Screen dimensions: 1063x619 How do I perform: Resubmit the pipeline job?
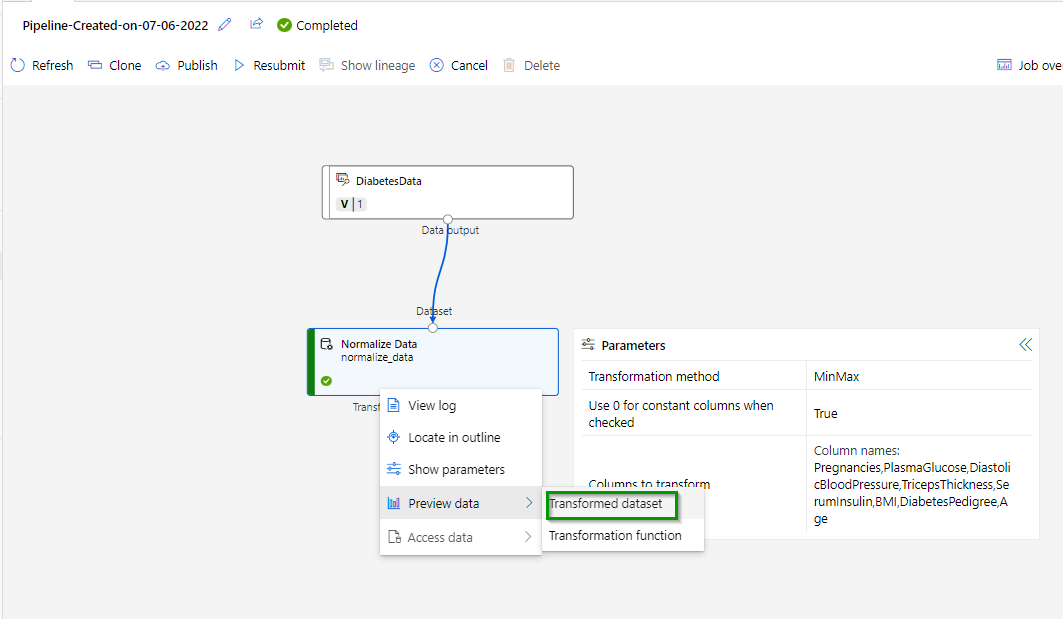[x=268, y=65]
